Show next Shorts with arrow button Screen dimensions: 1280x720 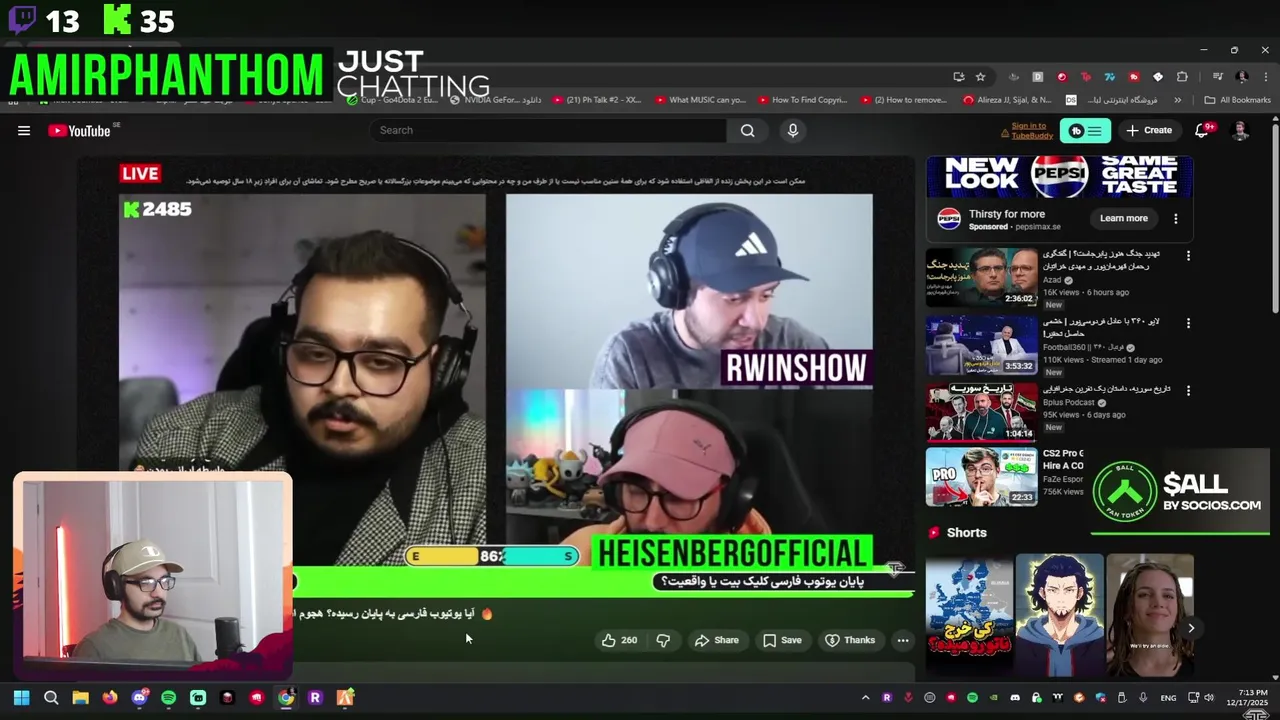[1190, 628]
